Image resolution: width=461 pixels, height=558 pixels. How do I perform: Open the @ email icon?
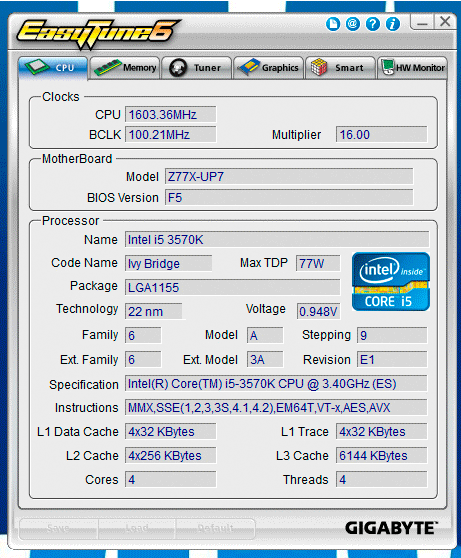point(352,24)
